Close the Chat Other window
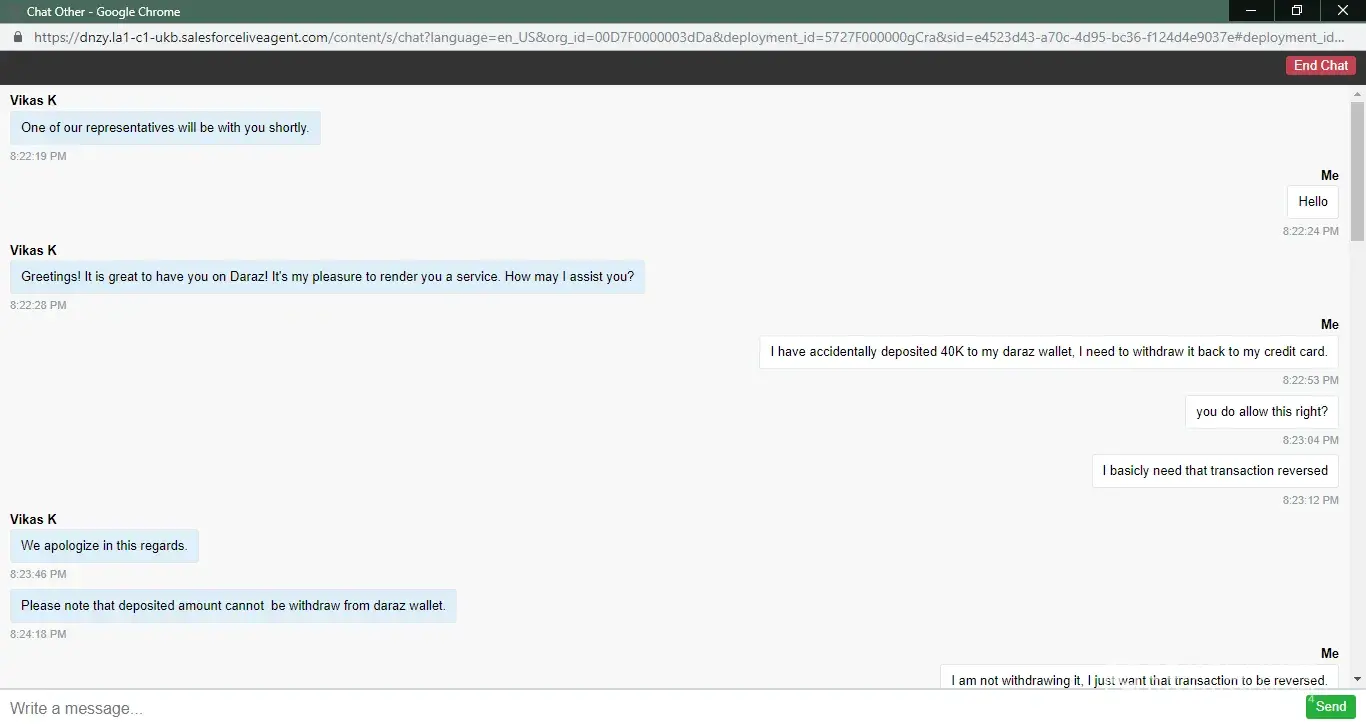Screen dimensions: 1366x725 coord(1342,11)
